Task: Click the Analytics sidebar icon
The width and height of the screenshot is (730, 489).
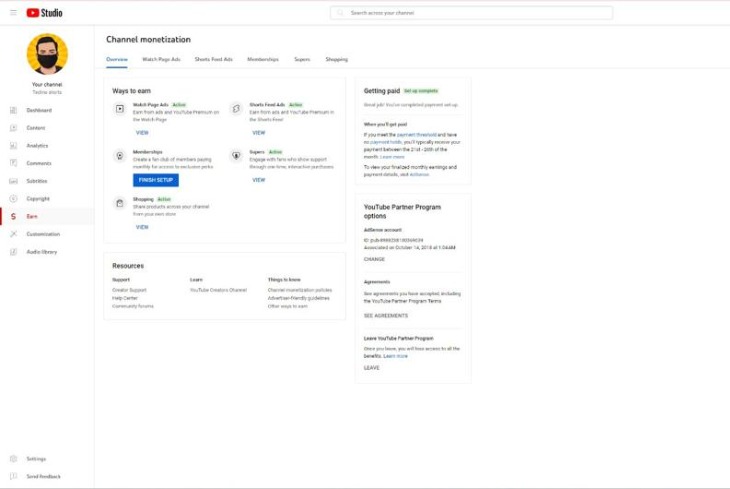Action: click(x=14, y=146)
